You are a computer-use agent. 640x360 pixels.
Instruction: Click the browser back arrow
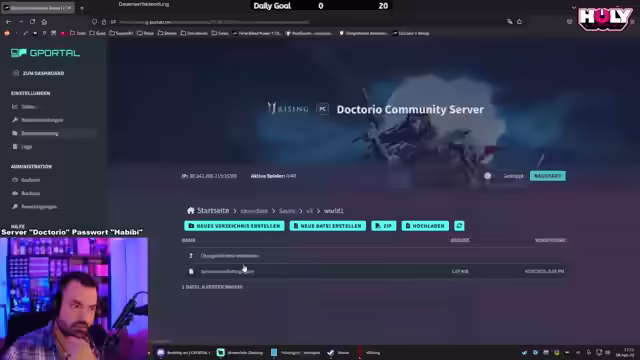point(9,22)
